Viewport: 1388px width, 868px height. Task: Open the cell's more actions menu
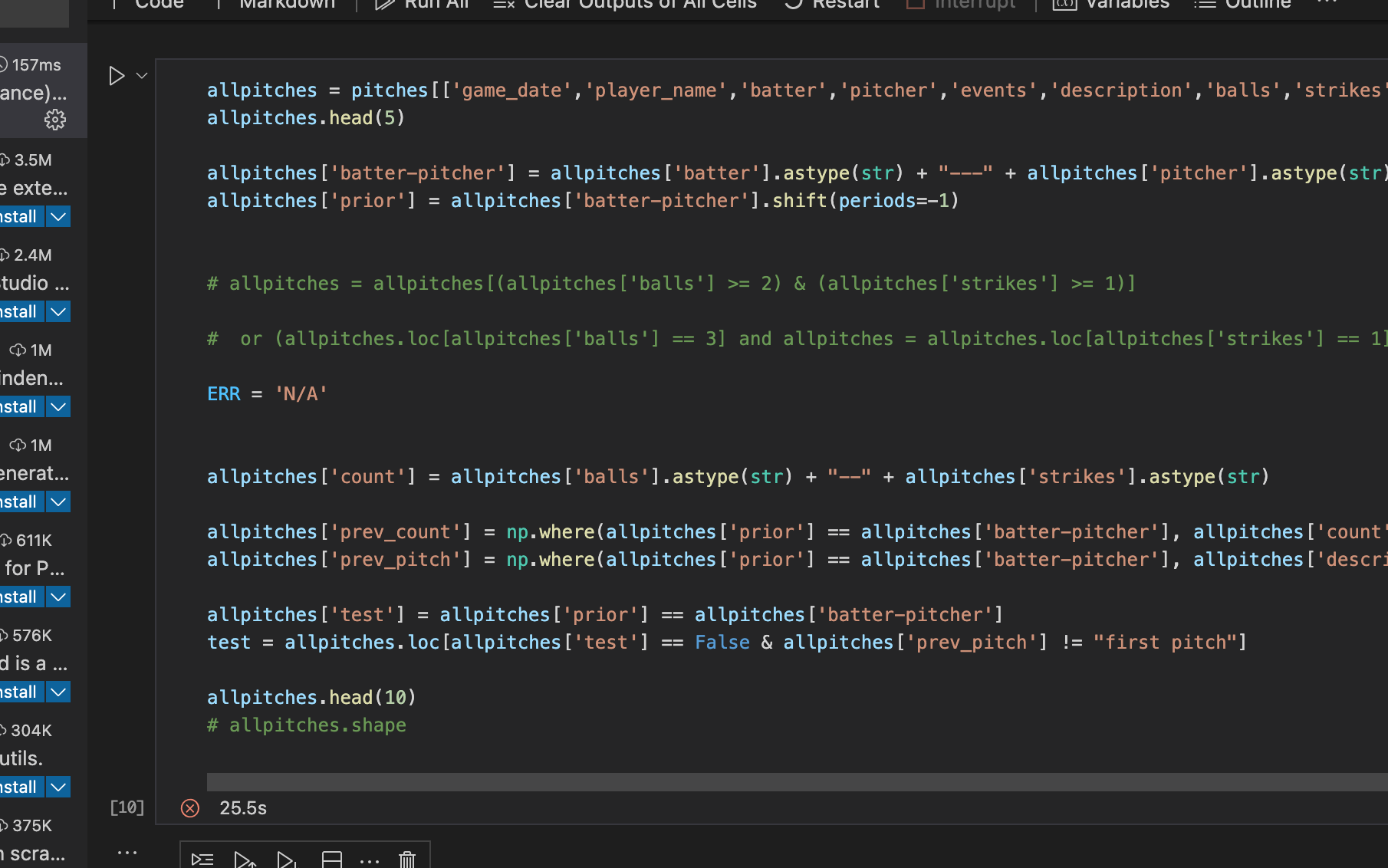(370, 860)
